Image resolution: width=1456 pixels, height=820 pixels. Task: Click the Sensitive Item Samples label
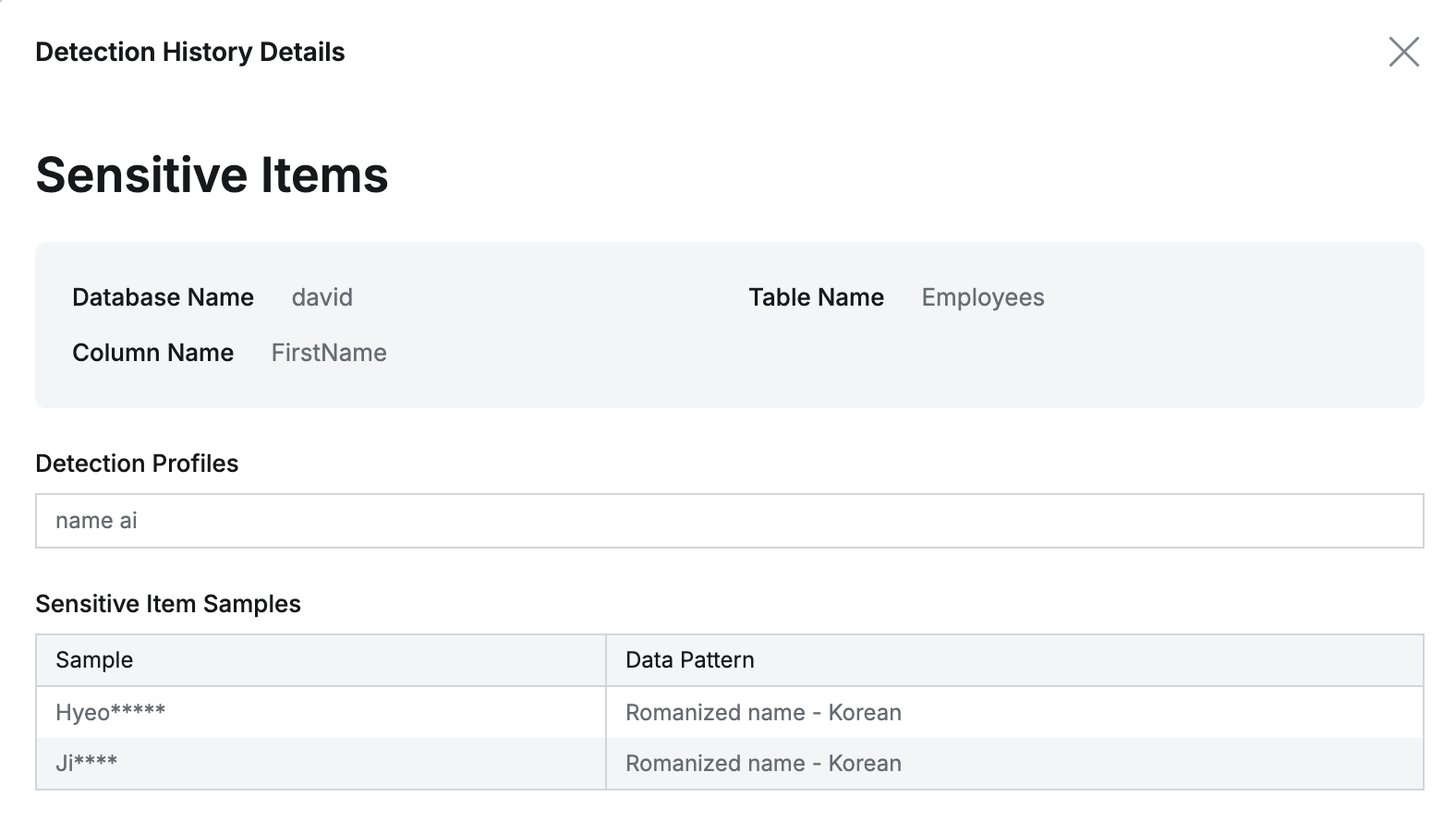[x=168, y=604]
